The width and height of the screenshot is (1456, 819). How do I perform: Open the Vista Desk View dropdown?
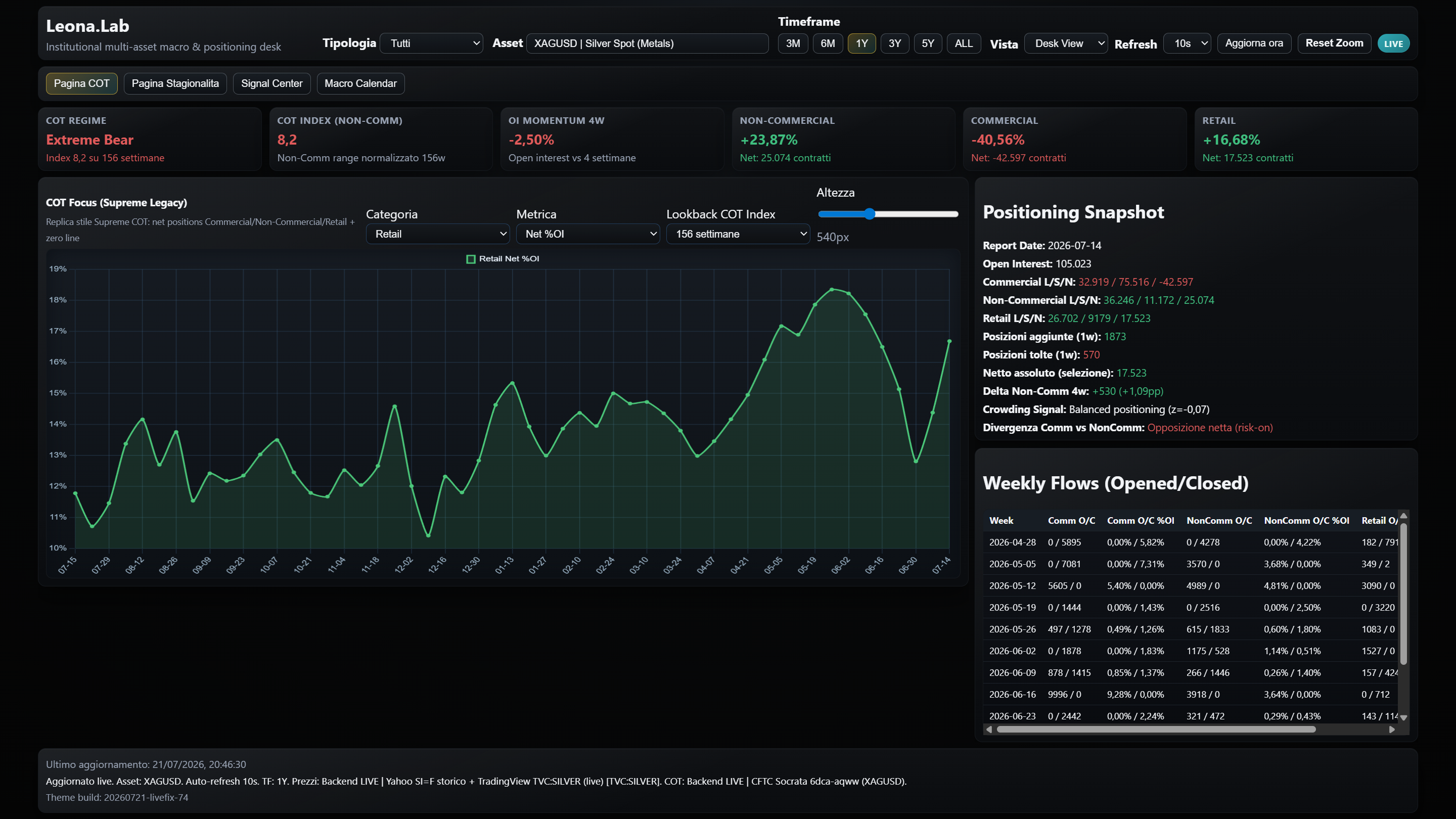pyautogui.click(x=1065, y=43)
